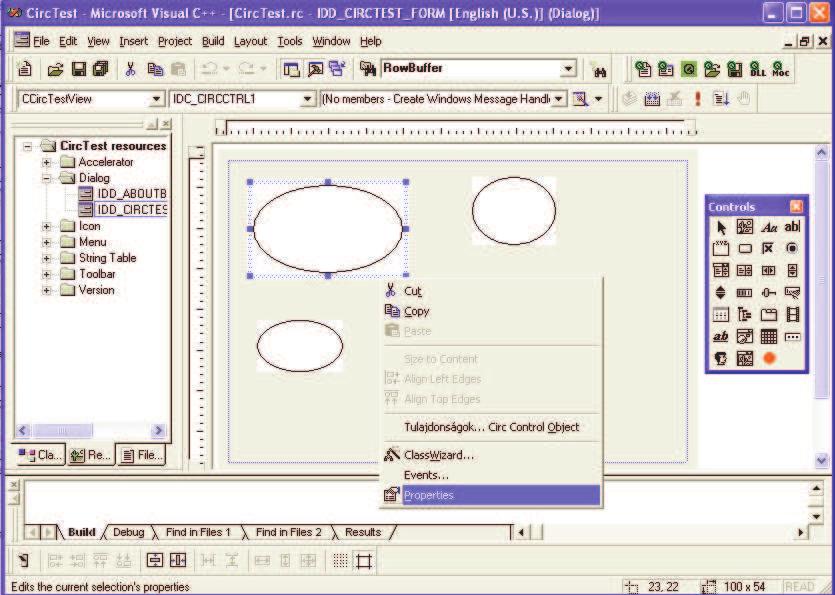Expand the Icon resource folder
The image size is (835, 595).
(x=47, y=226)
